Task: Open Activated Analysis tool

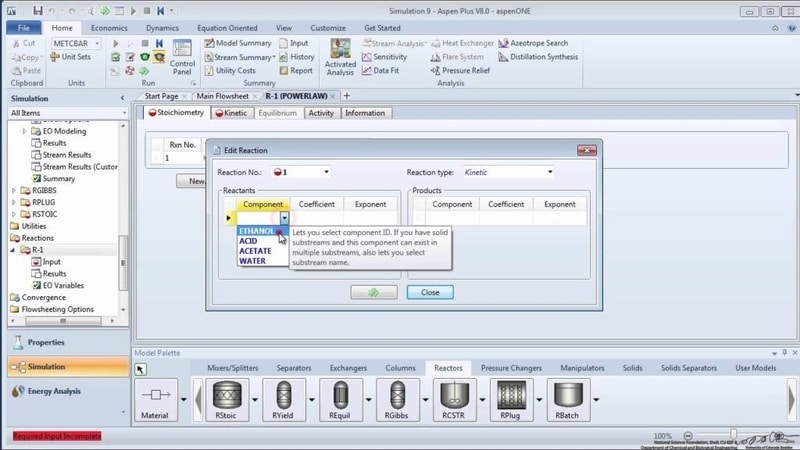Action: coord(340,58)
